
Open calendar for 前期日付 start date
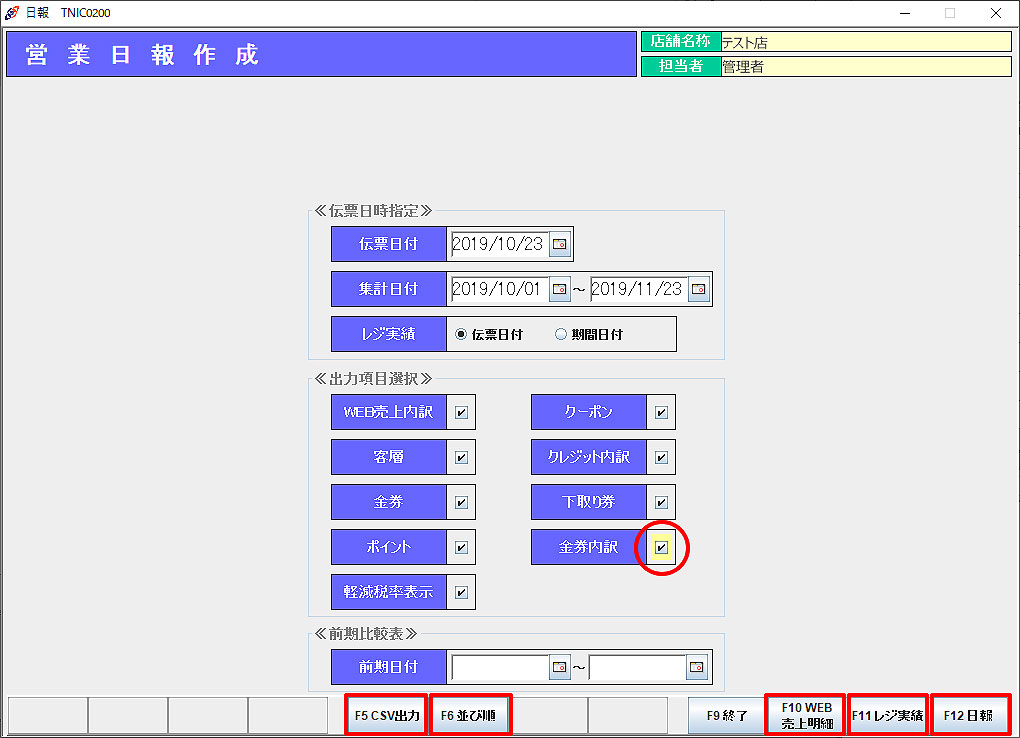(559, 667)
